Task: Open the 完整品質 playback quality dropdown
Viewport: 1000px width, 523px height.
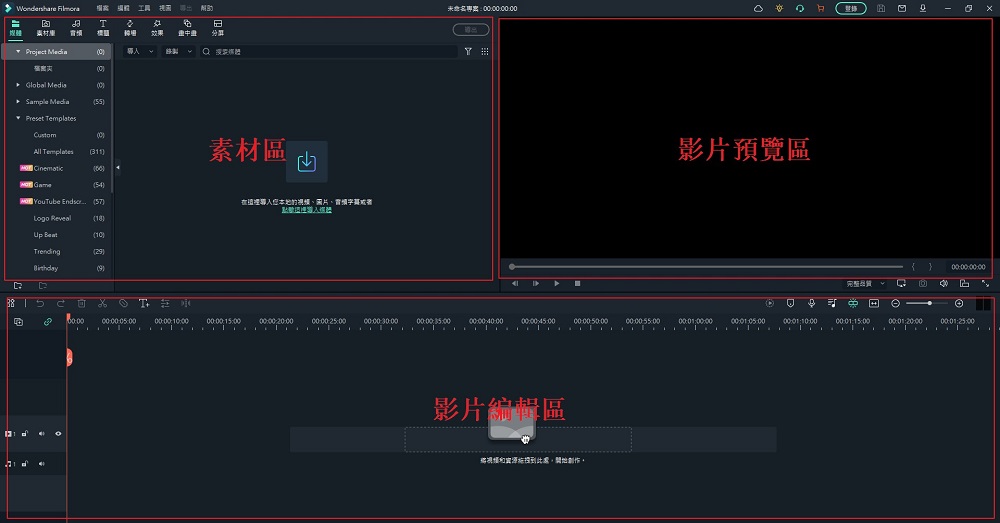Action: click(x=865, y=284)
